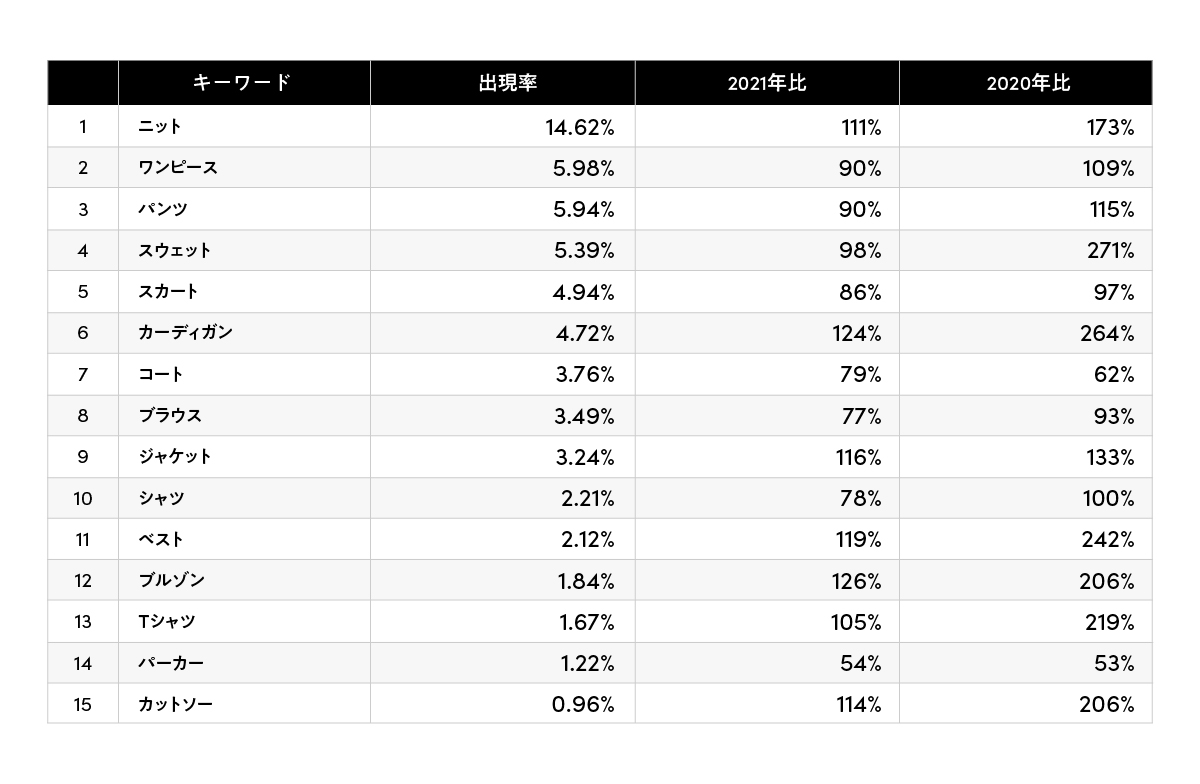
Task: Select the ニット keyword cell
Action: click(160, 127)
